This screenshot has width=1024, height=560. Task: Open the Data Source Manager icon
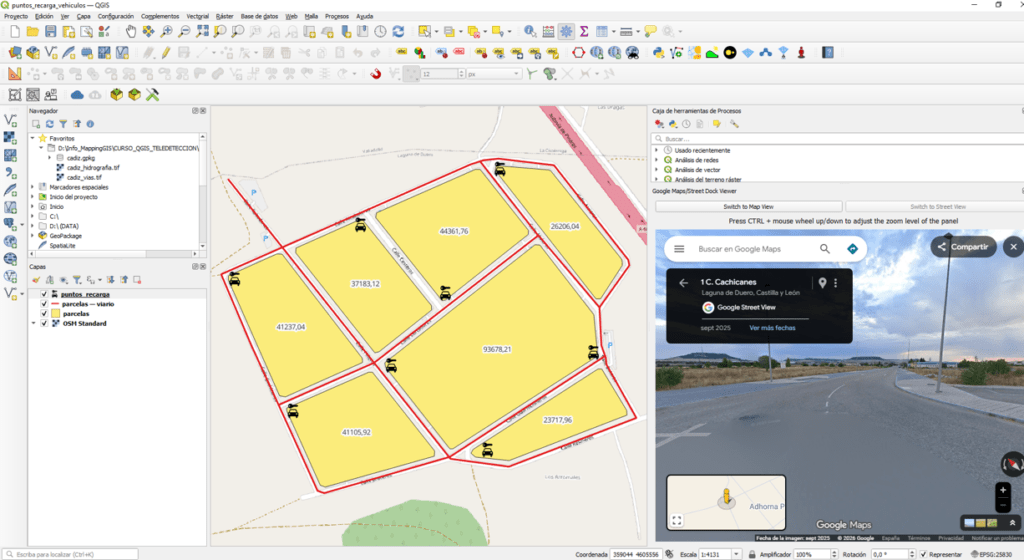coord(15,53)
